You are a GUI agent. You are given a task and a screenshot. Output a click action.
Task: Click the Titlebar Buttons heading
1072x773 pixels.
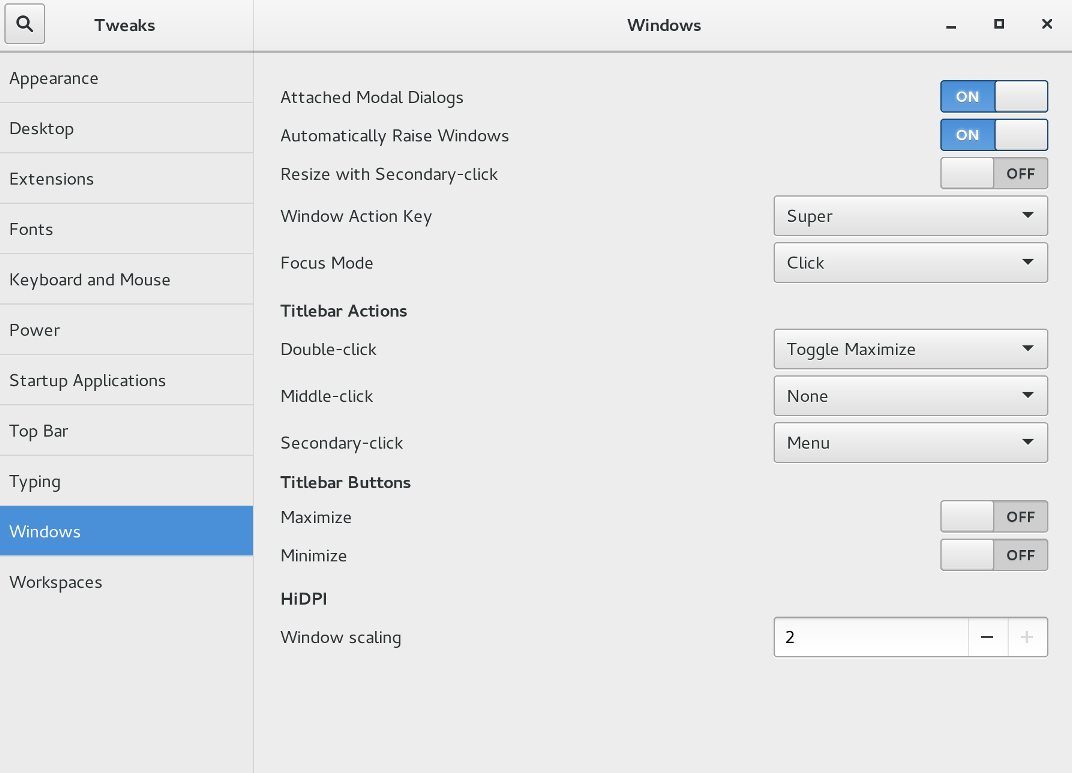click(x=345, y=483)
